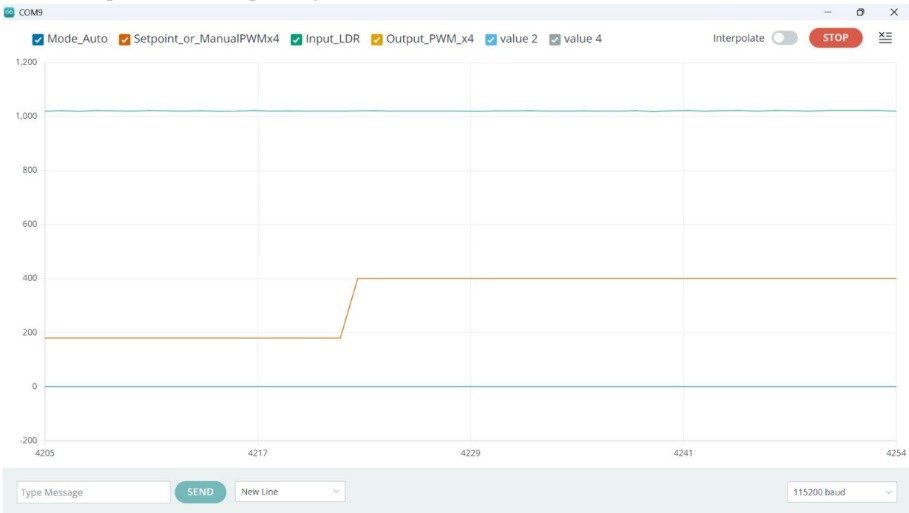The image size is (909, 513).
Task: Click the New Line dropdown chevron arrow
Action: tap(336, 492)
